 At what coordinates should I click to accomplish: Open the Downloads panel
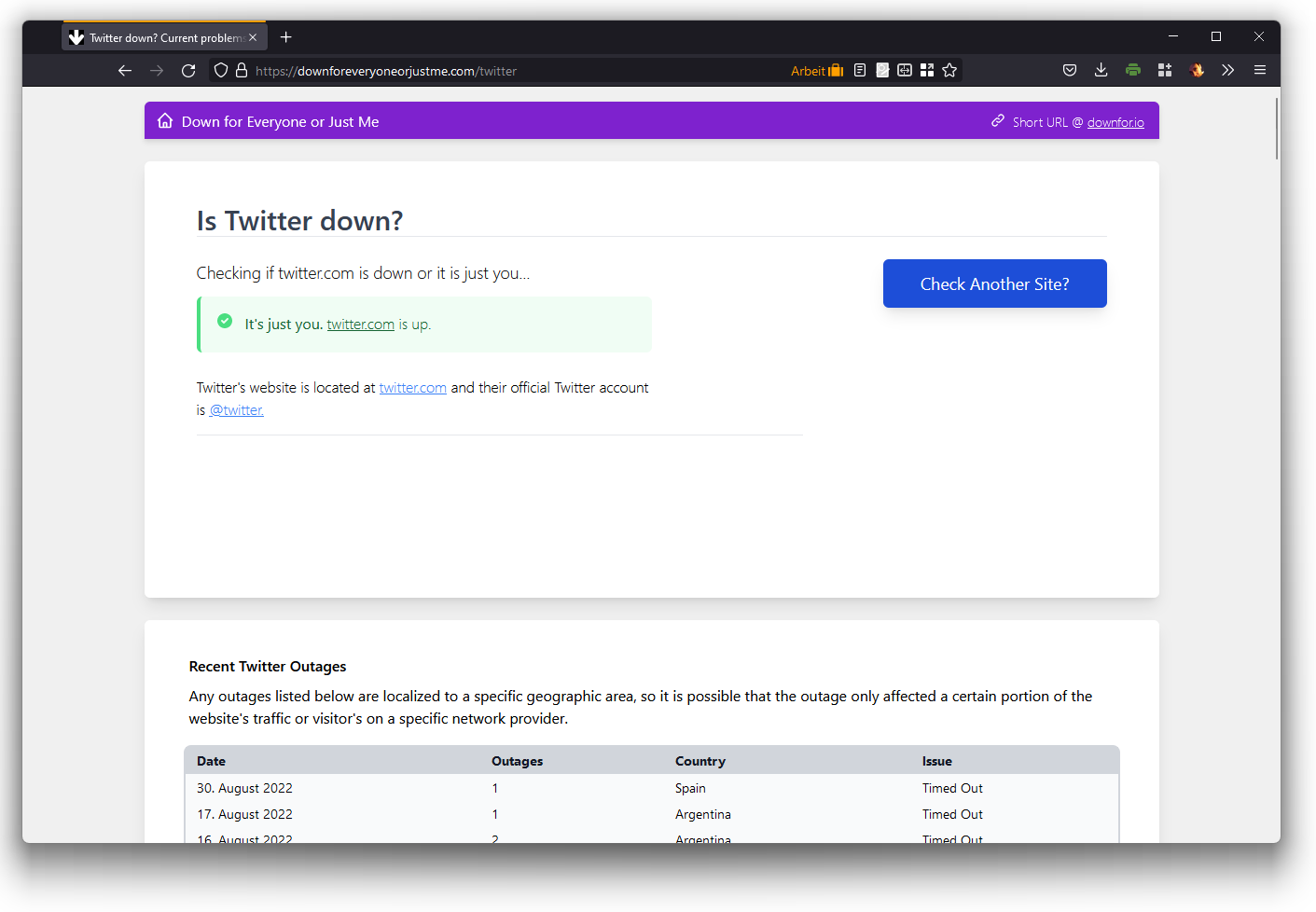click(1101, 71)
